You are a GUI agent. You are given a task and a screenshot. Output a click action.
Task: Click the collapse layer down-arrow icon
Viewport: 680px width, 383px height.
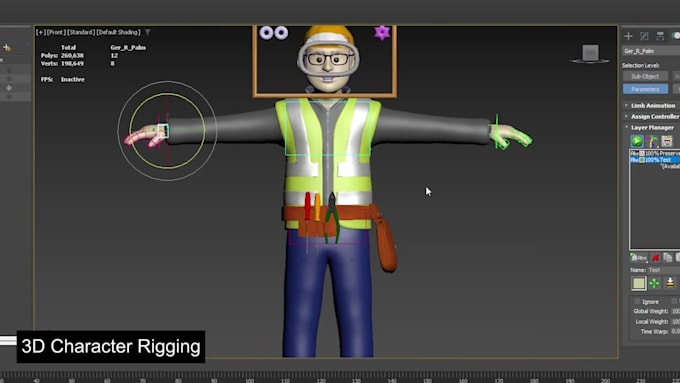click(x=670, y=283)
